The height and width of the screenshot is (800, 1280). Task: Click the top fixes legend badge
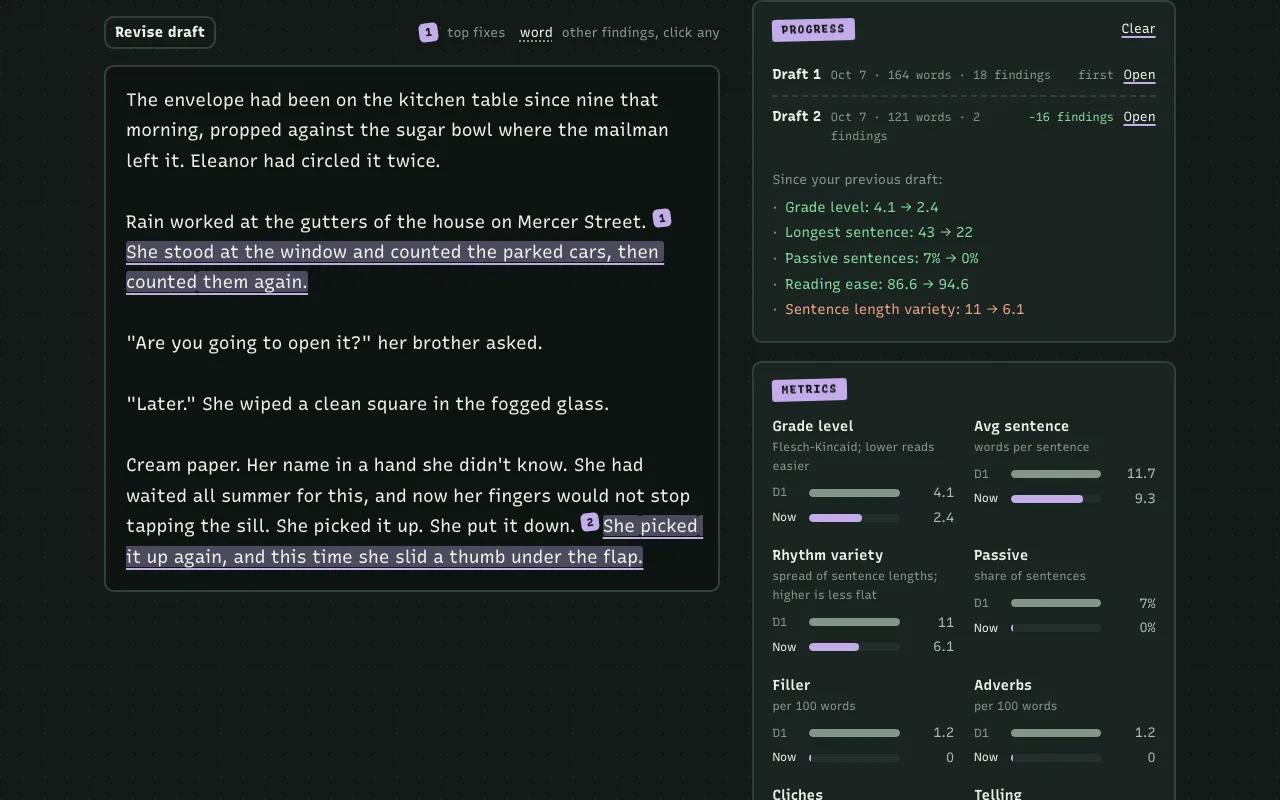pyautogui.click(x=428, y=33)
